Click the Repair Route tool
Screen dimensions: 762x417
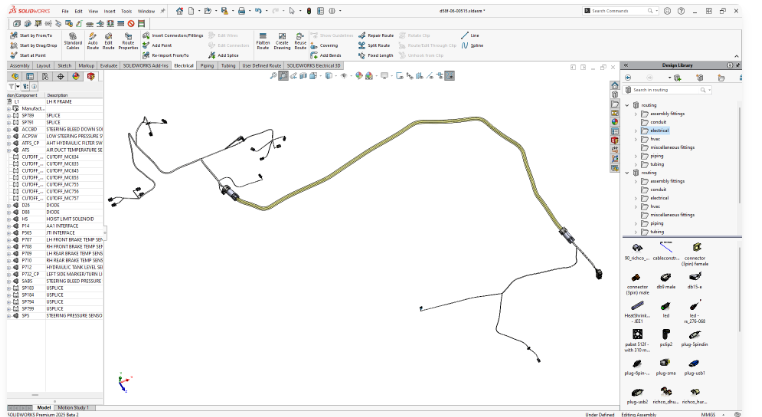(x=376, y=35)
